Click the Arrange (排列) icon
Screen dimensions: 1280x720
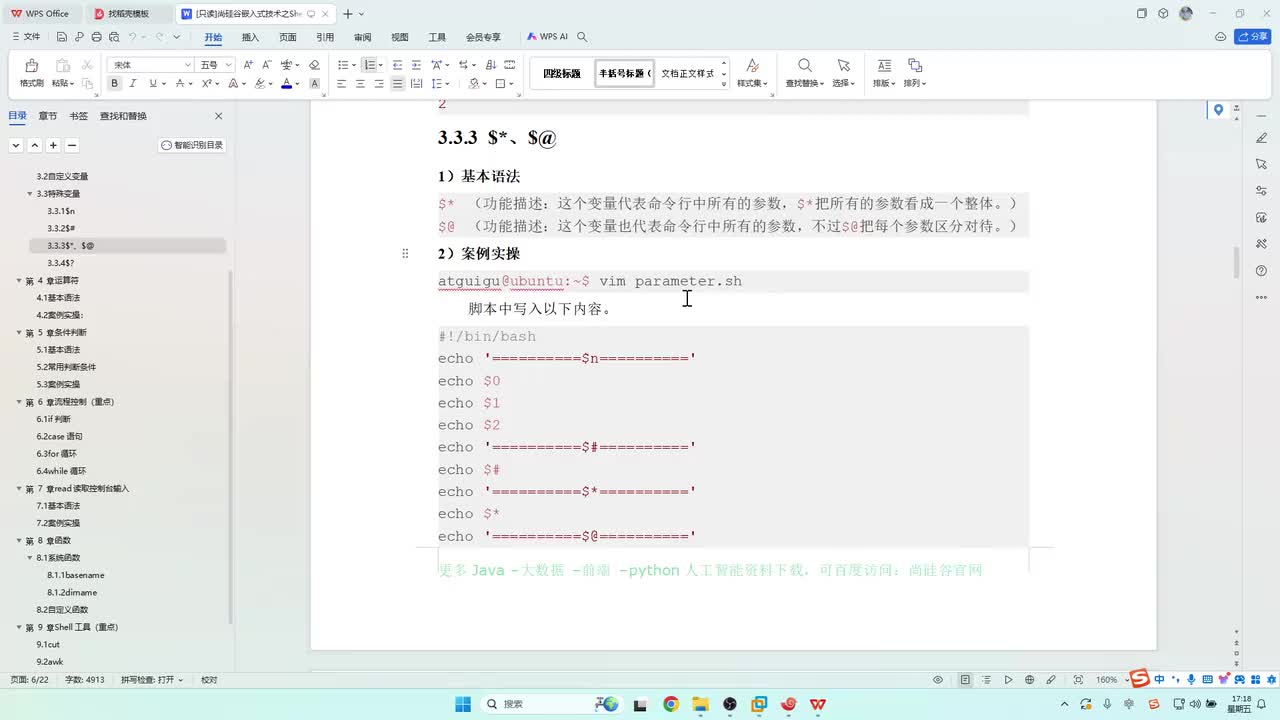(914, 65)
